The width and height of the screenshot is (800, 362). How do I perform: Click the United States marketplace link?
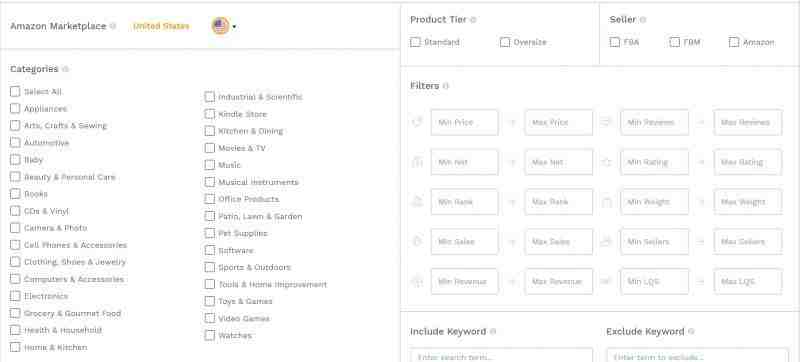pyautogui.click(x=161, y=26)
